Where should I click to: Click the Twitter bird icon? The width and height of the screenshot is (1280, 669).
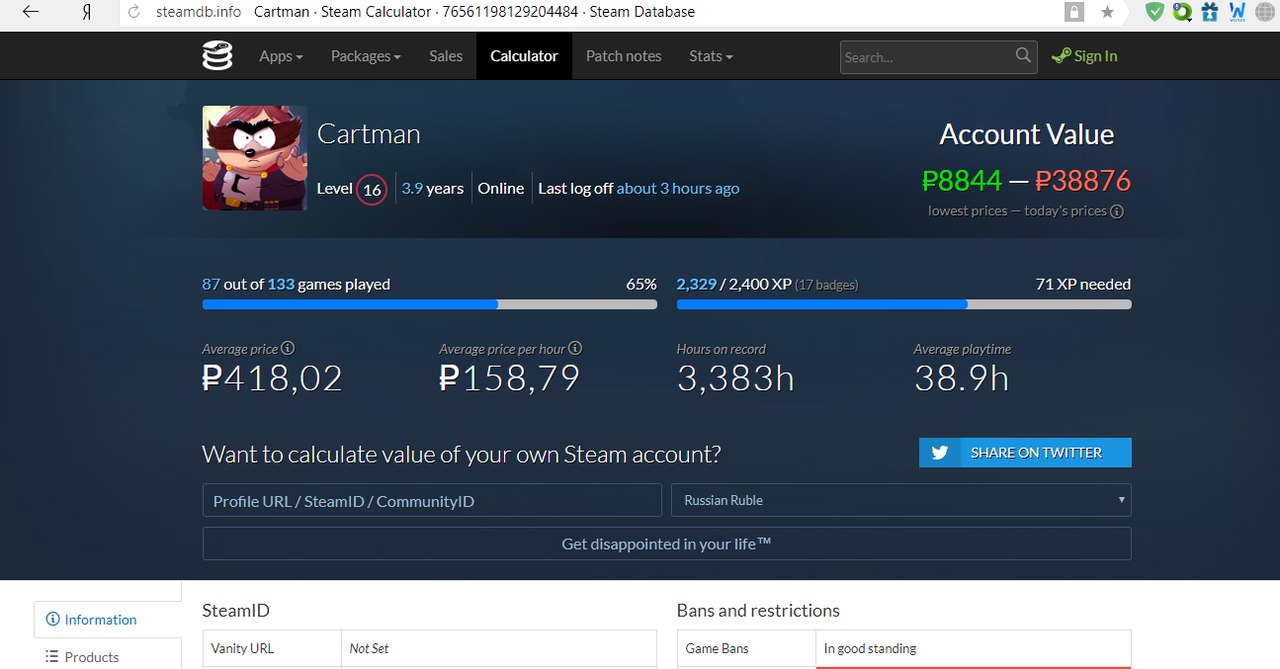click(939, 453)
